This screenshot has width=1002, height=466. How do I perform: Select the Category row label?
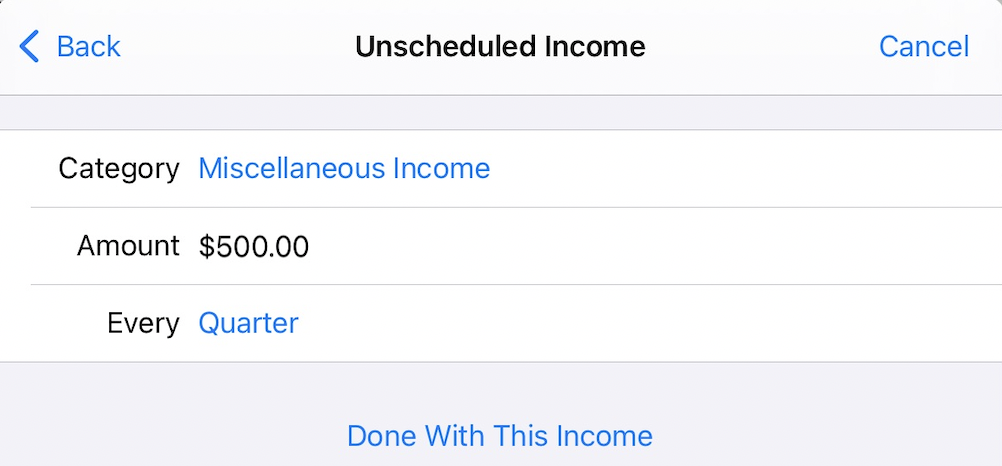(x=119, y=169)
